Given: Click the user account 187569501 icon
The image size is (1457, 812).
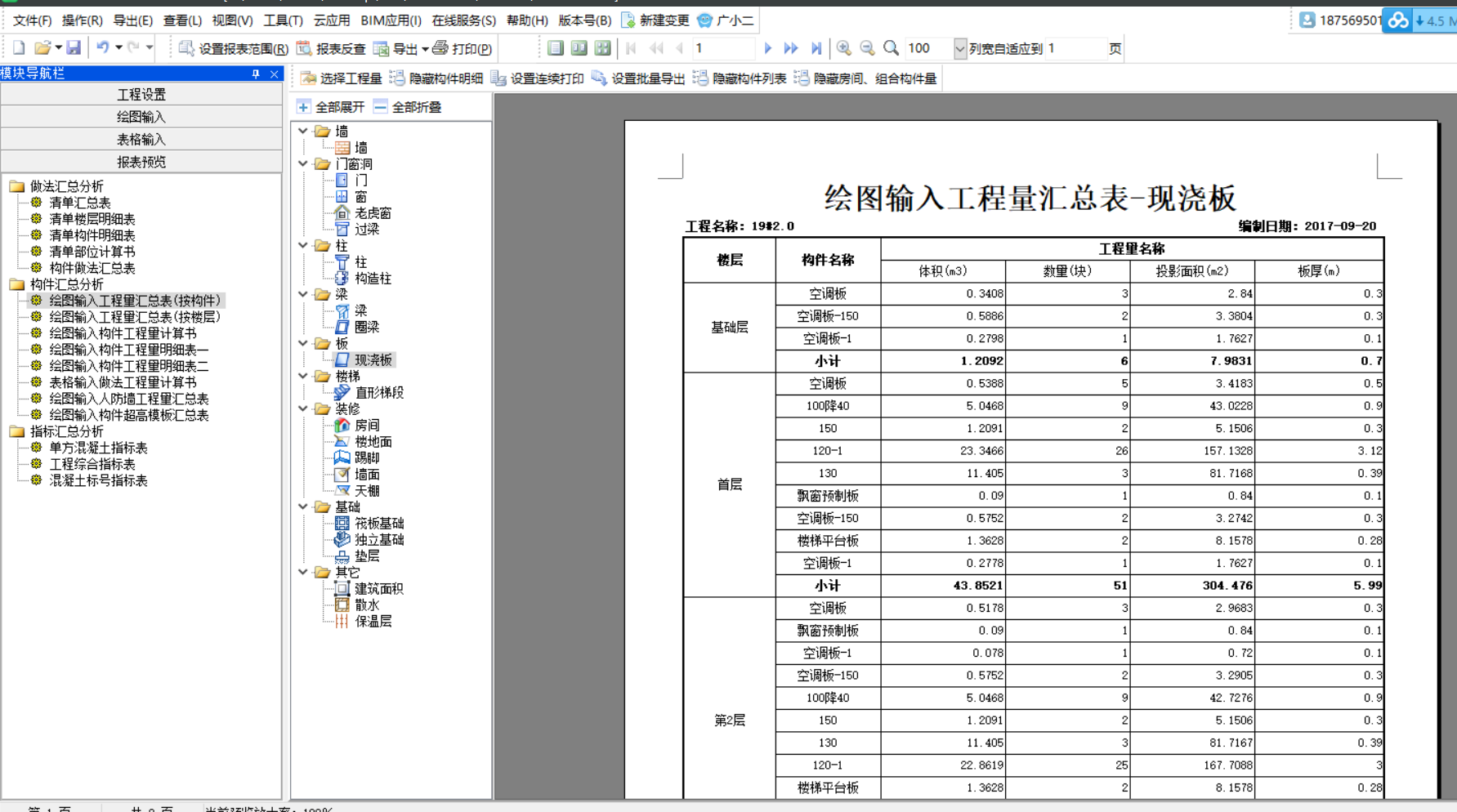Looking at the screenshot, I should click(1307, 20).
